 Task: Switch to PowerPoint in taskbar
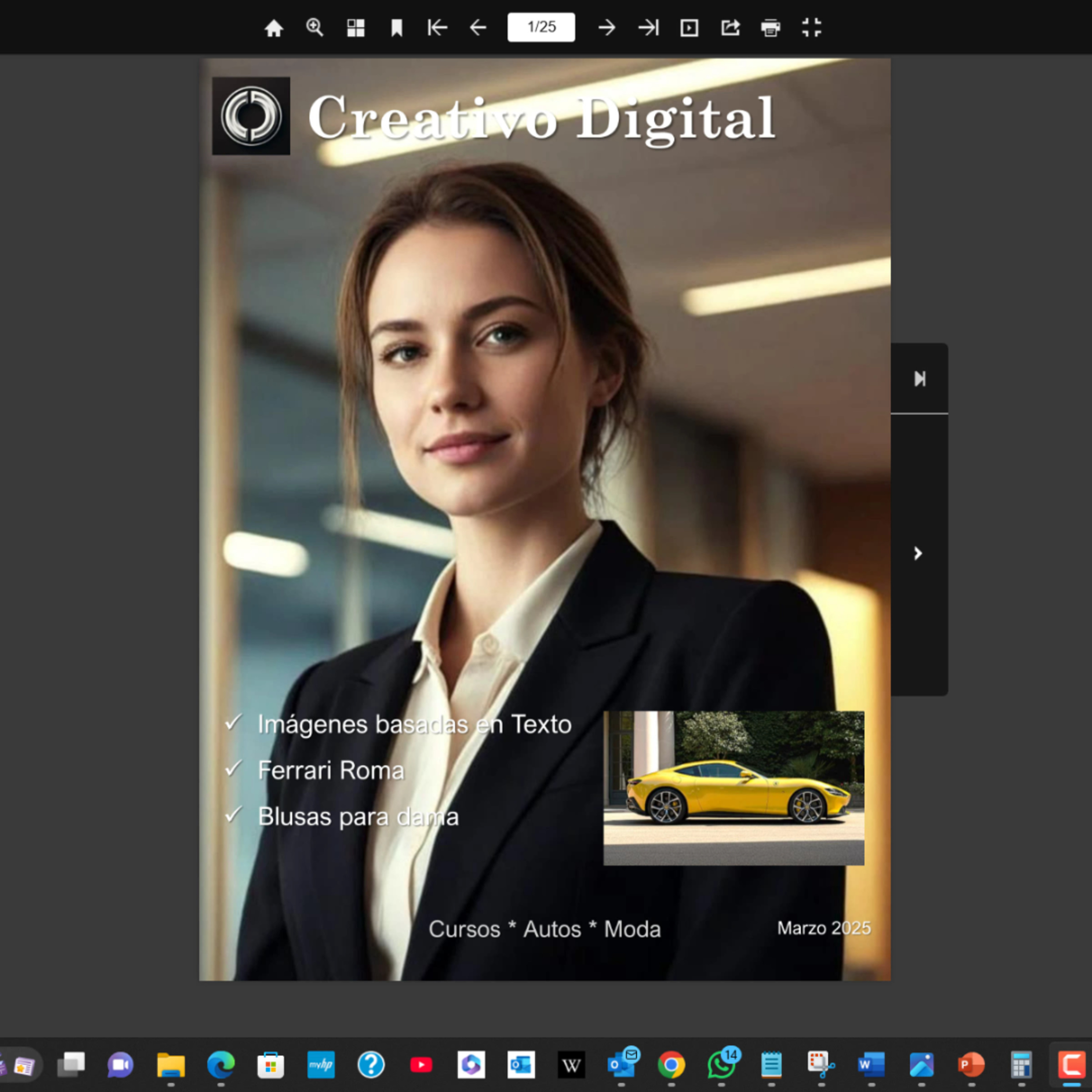point(971,1065)
